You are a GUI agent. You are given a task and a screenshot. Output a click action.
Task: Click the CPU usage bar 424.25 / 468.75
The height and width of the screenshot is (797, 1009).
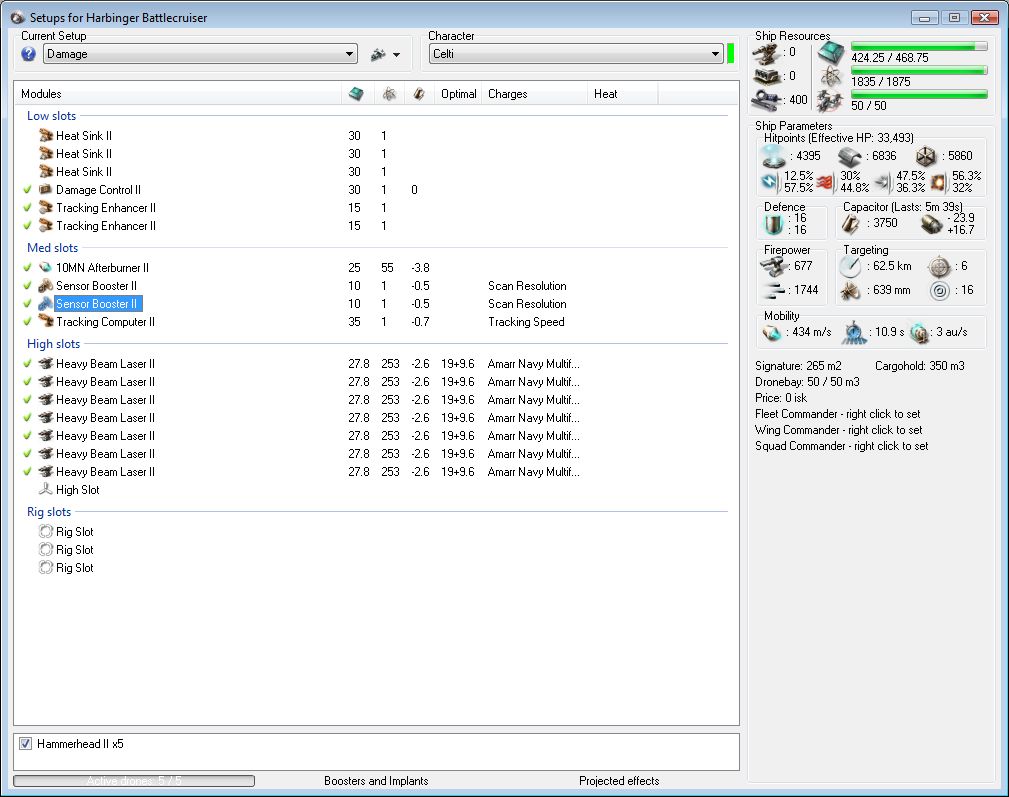coord(919,46)
